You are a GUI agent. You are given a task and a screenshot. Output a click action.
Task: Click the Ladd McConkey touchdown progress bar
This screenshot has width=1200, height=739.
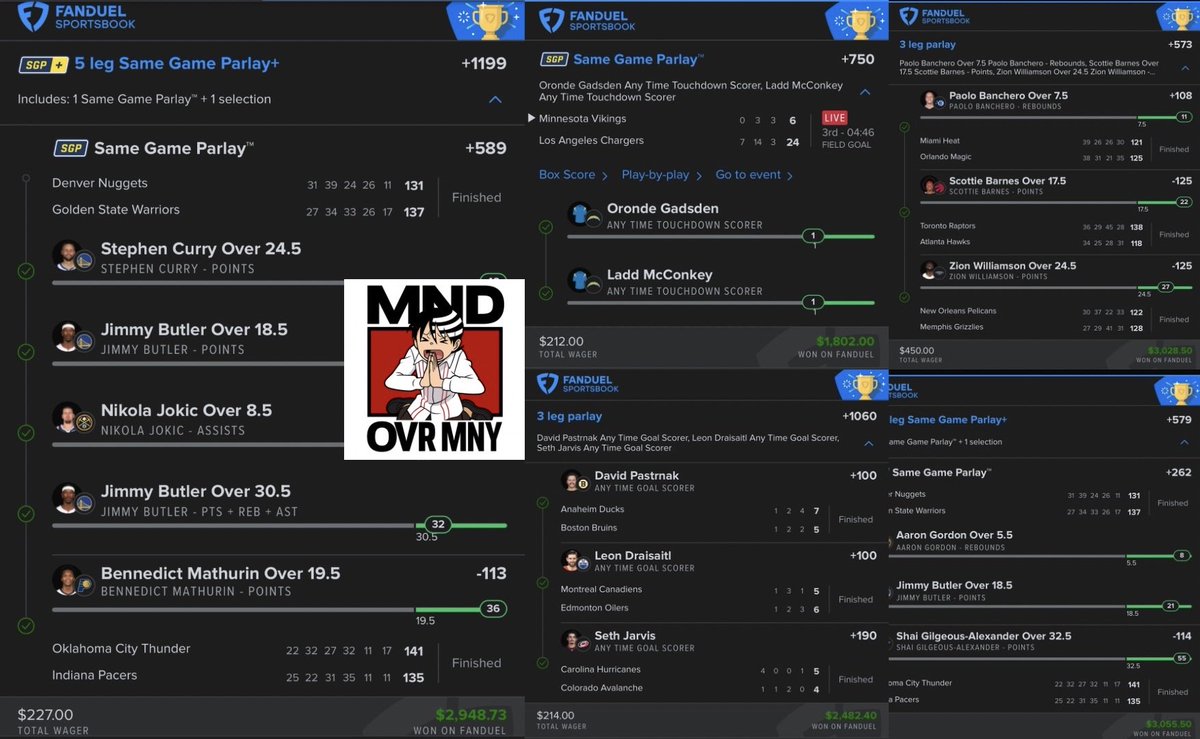(721, 302)
